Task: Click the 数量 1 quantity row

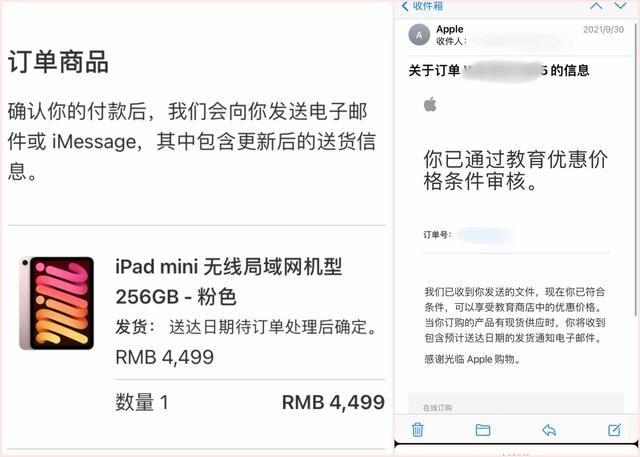Action: click(x=250, y=402)
